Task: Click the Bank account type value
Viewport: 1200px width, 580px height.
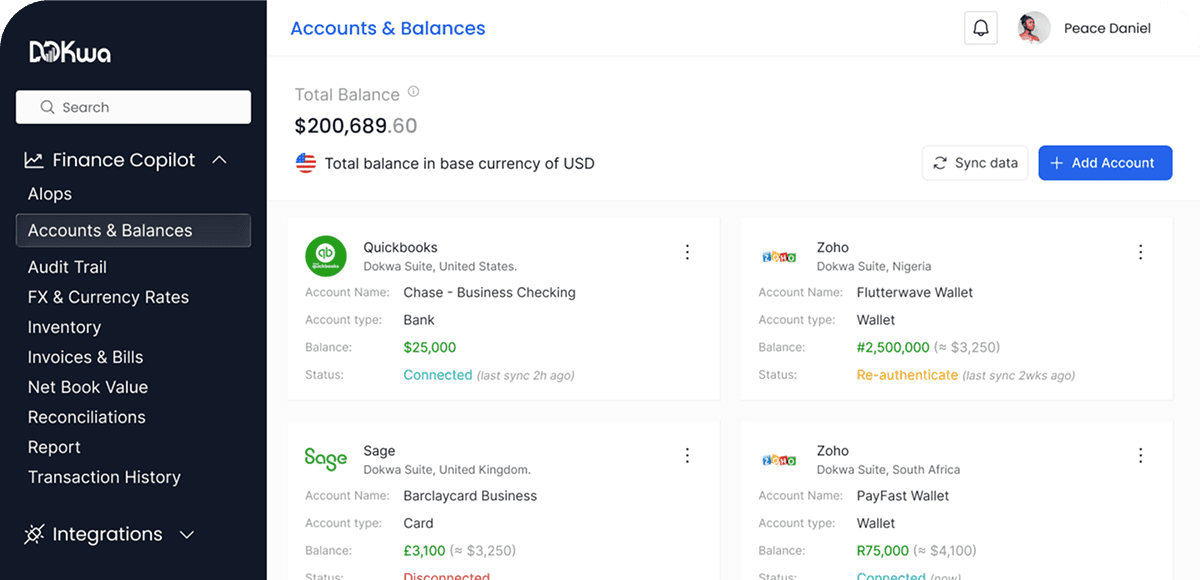Action: (x=419, y=320)
